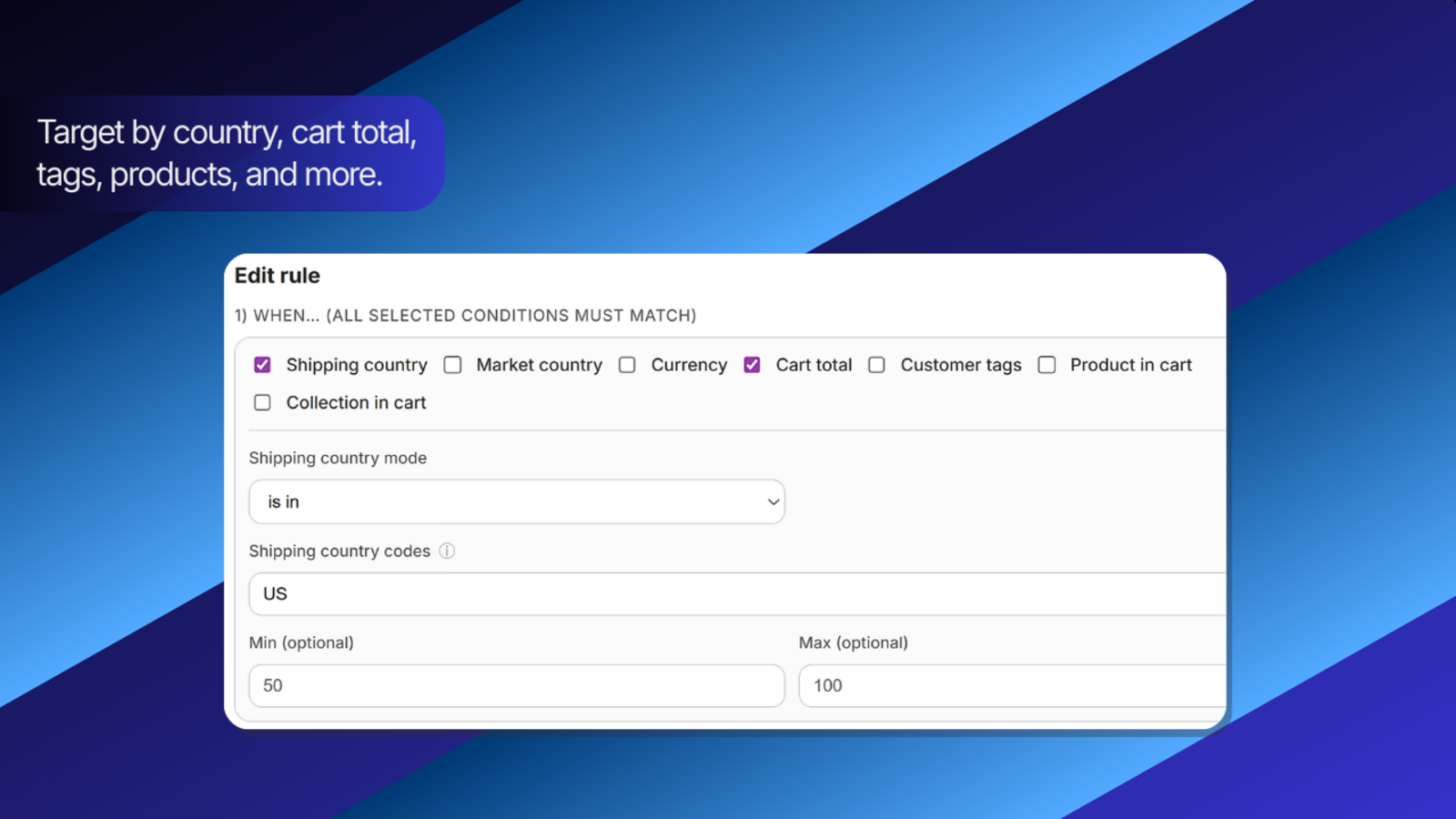The width and height of the screenshot is (1456, 819).
Task: Click the info icon beside Shipping country codes
Action: pyautogui.click(x=447, y=551)
